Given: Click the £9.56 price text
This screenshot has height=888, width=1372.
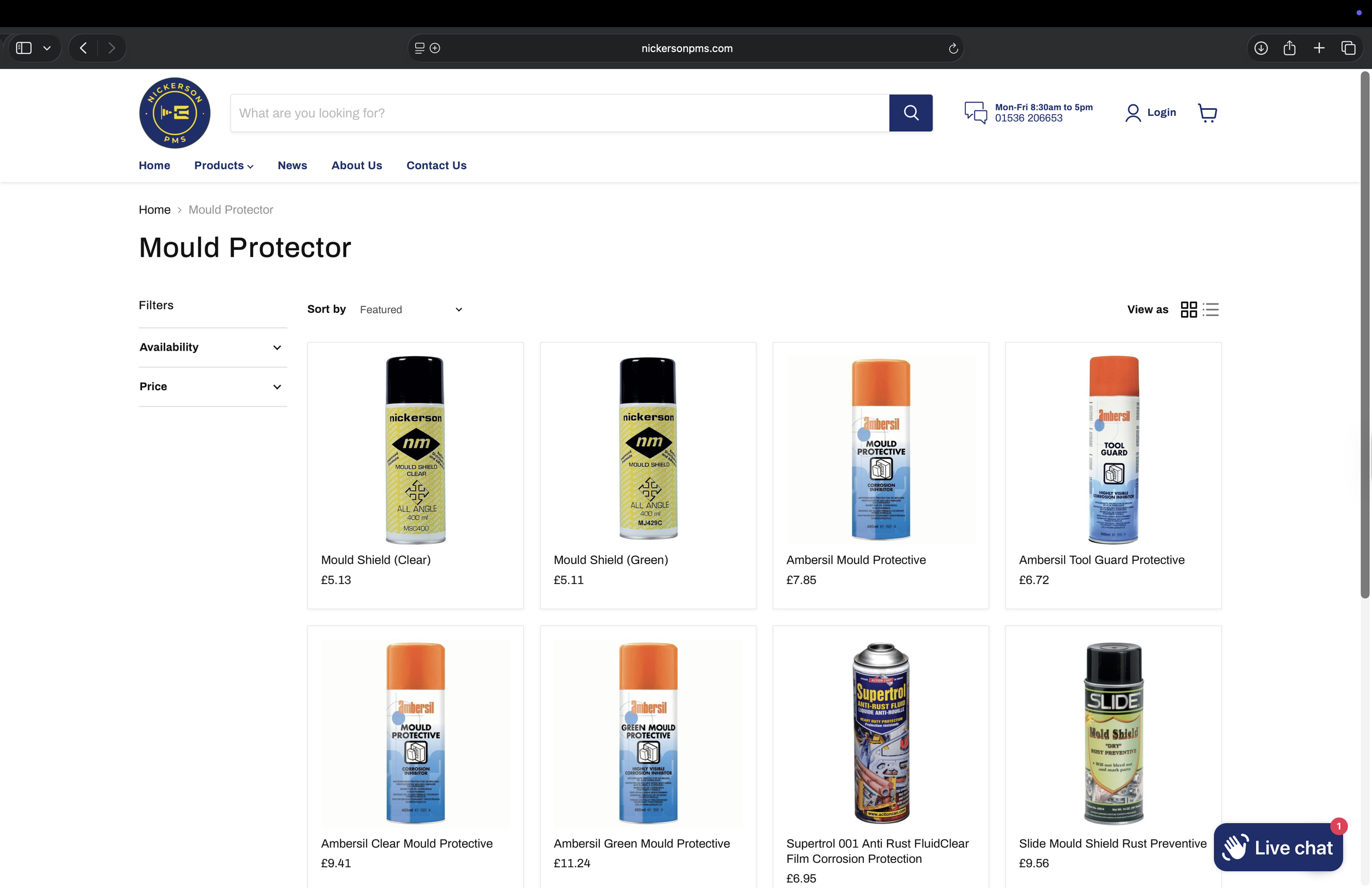Looking at the screenshot, I should point(1033,863).
